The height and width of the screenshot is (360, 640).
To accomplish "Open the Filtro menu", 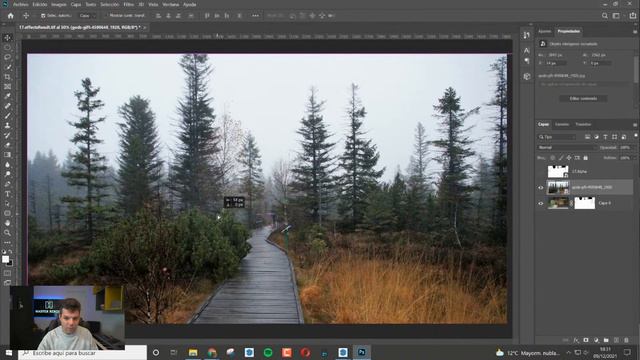I will pos(129,4).
